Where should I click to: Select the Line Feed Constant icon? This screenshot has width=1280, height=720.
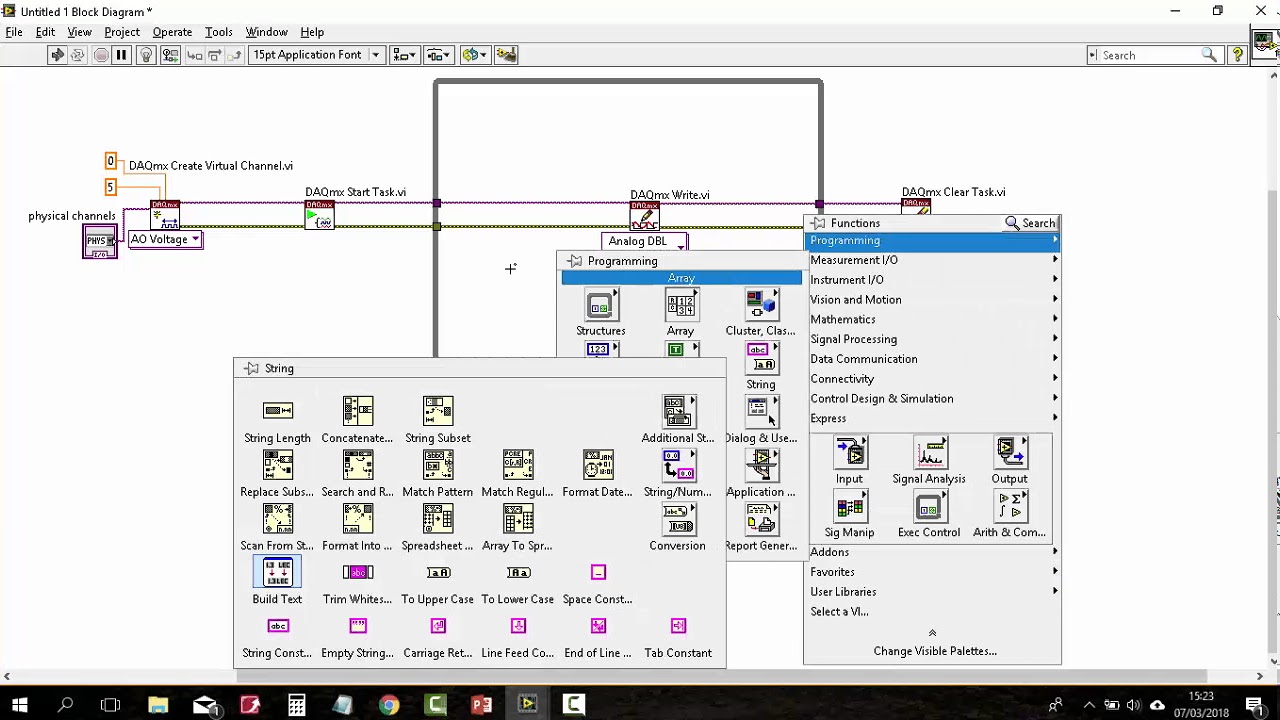click(517, 626)
